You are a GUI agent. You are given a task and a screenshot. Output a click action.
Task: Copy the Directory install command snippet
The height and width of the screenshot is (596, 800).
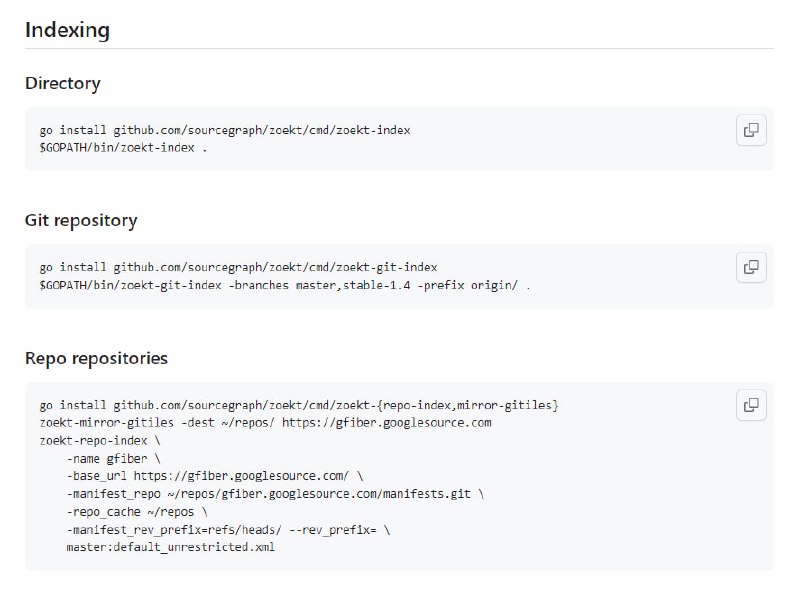coord(750,131)
